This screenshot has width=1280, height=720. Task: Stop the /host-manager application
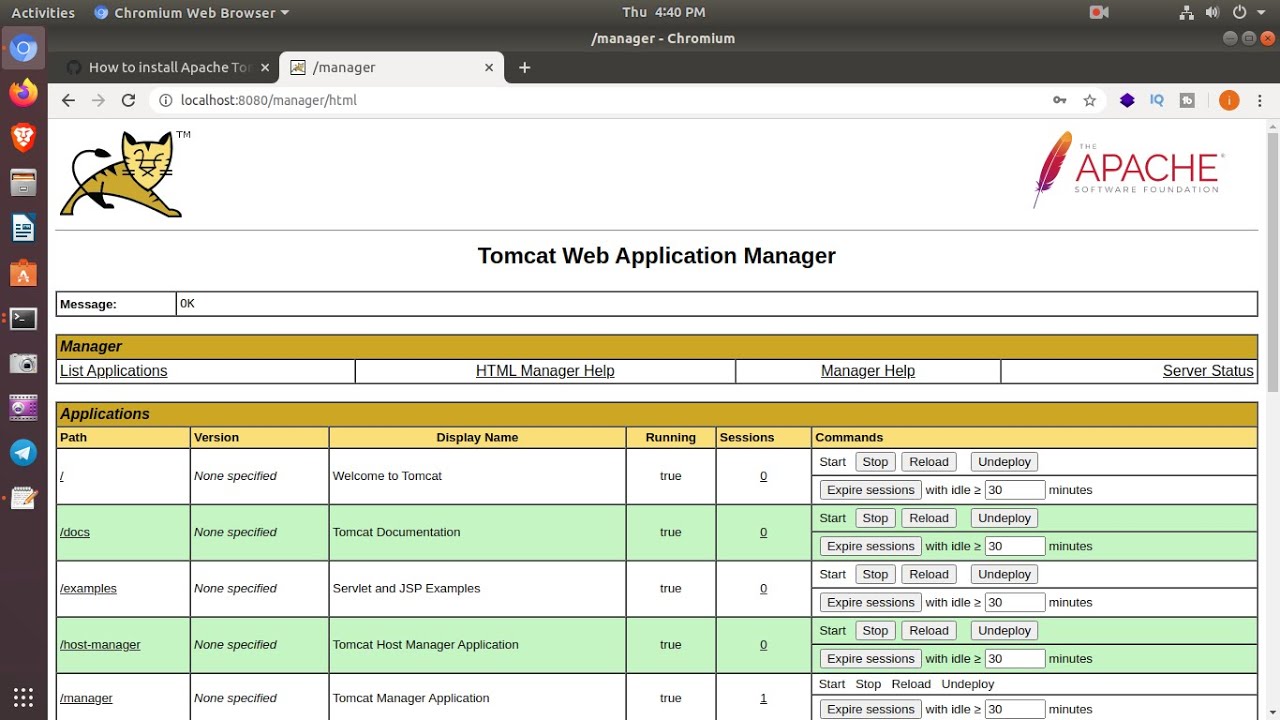point(875,631)
